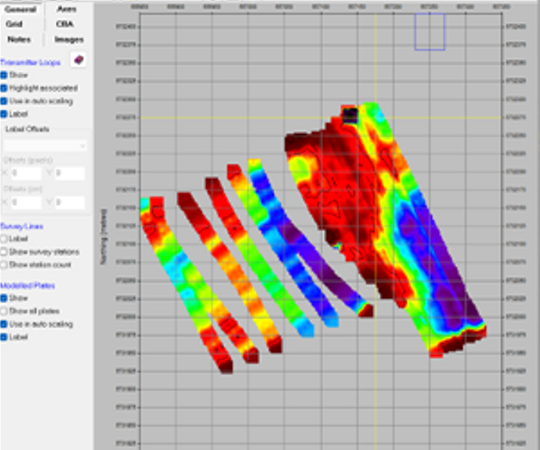This screenshot has width=540, height=450.
Task: Disable Use in auto scaling for Transmitter Loops
Action: pos(4,101)
